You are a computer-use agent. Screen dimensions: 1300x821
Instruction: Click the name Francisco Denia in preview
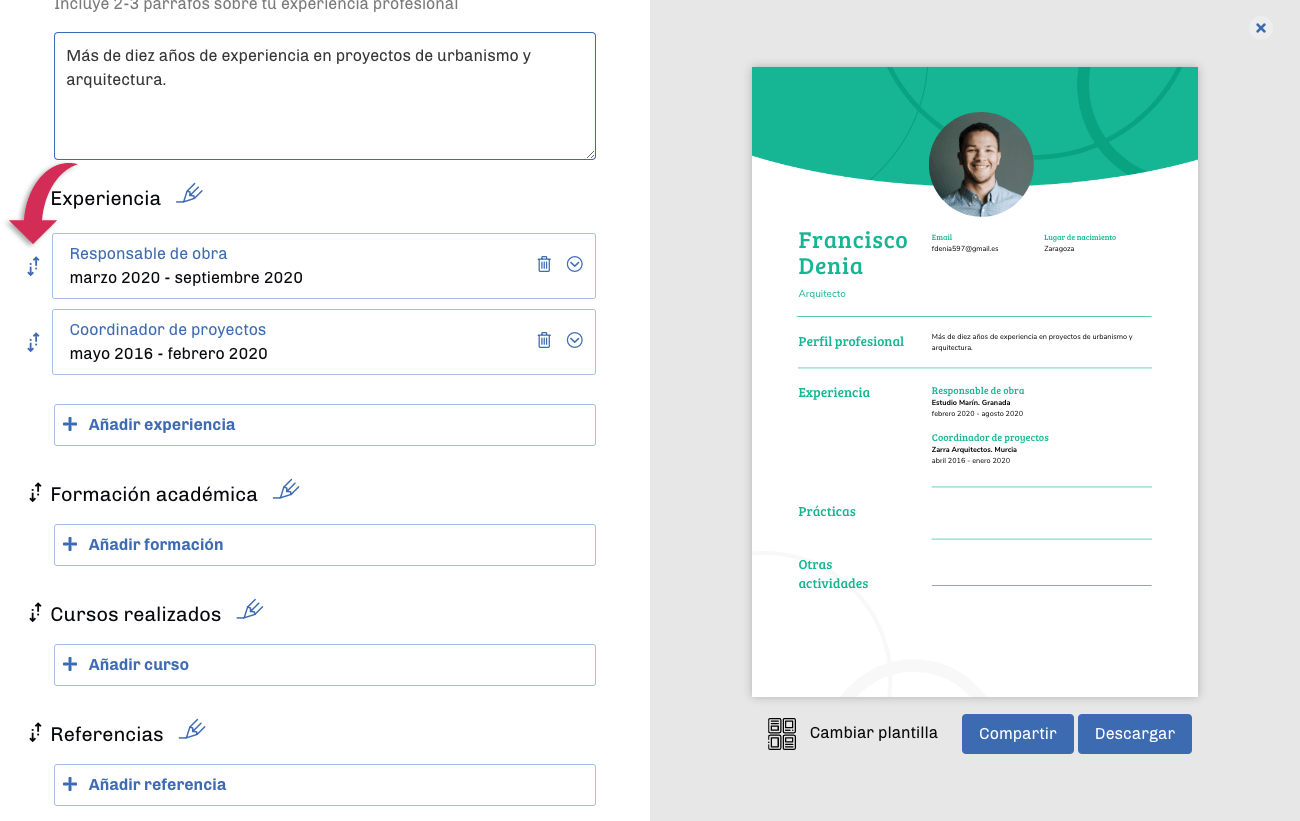(x=853, y=253)
